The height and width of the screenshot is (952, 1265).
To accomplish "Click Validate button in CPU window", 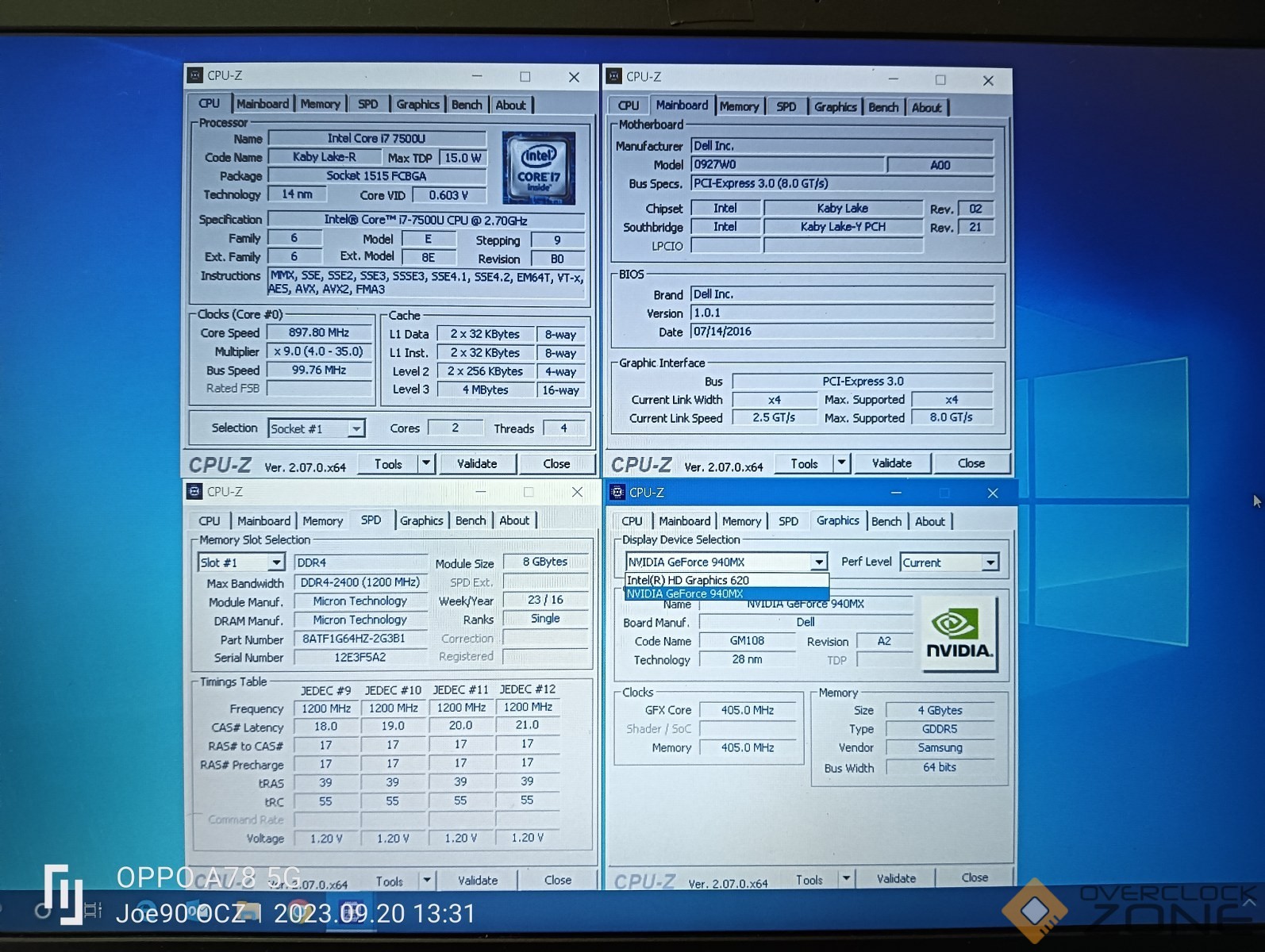I will pos(477,463).
